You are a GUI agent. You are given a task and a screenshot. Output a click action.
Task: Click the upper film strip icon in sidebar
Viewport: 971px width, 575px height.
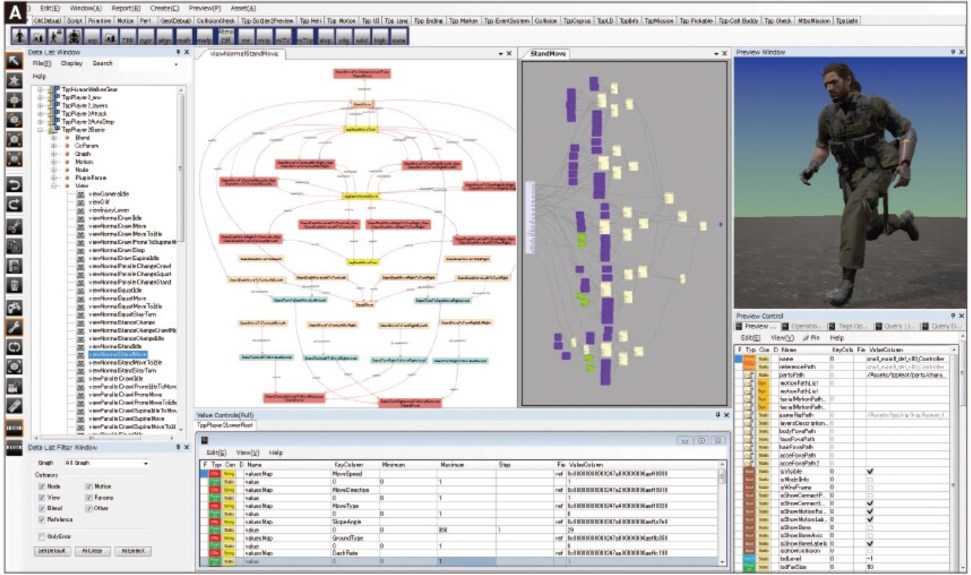(x=14, y=427)
